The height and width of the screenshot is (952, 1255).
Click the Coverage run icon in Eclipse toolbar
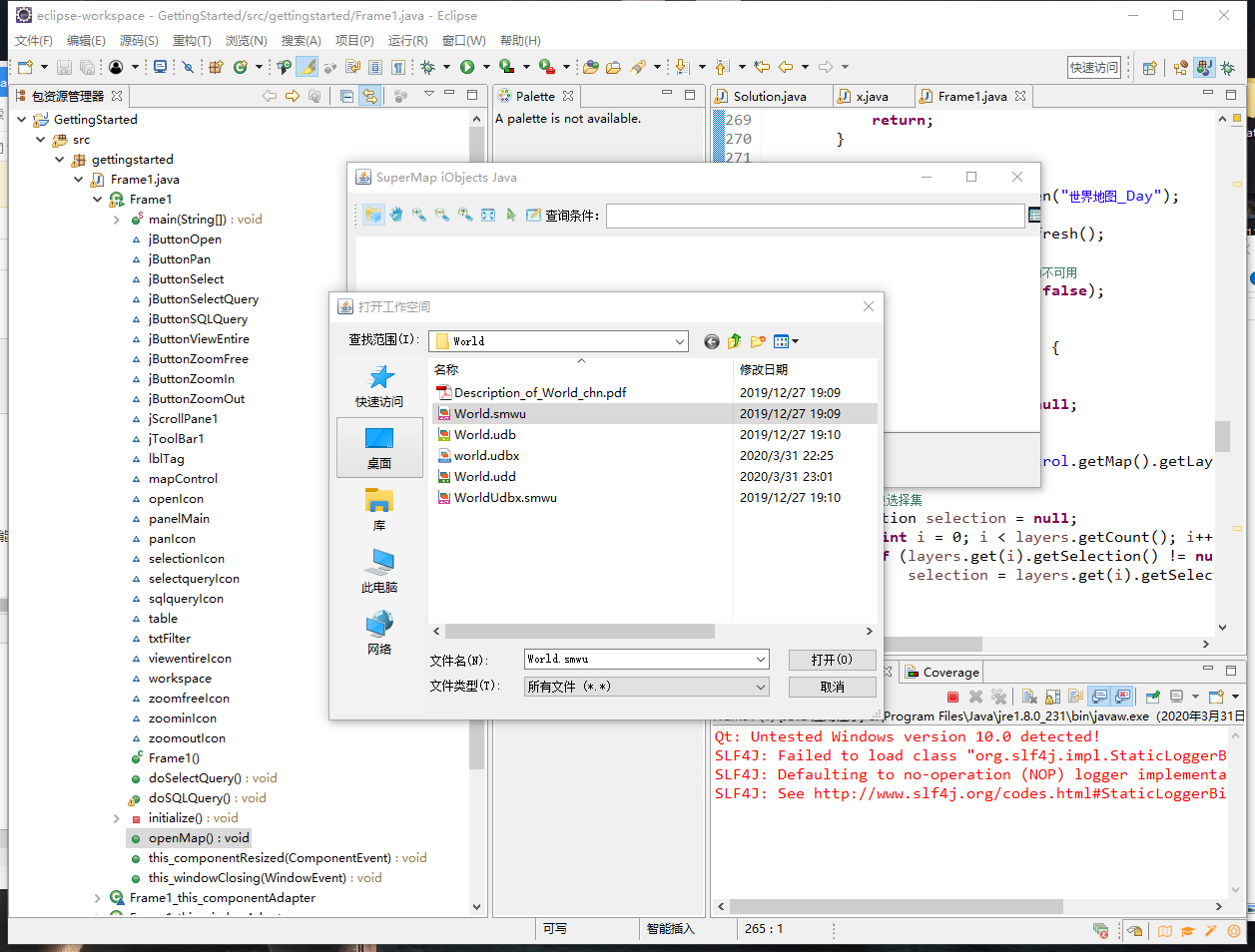[507, 67]
